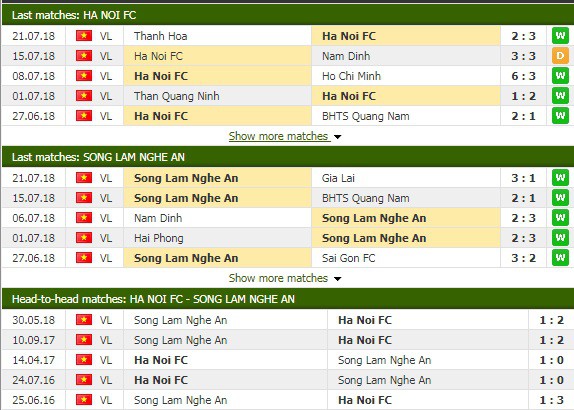Image resolution: width=574 pixels, height=410 pixels.
Task: Click dropdown arrow under Song Lam matches
Action: [x=338, y=279]
